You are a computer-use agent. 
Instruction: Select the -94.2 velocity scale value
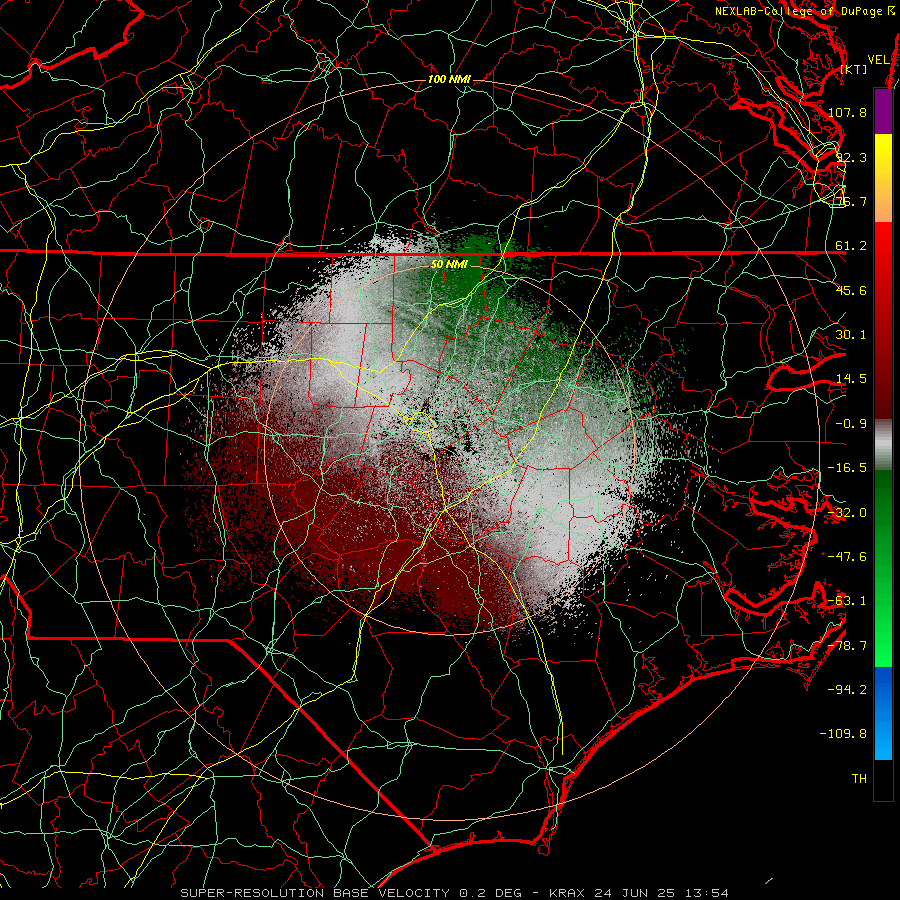847,690
